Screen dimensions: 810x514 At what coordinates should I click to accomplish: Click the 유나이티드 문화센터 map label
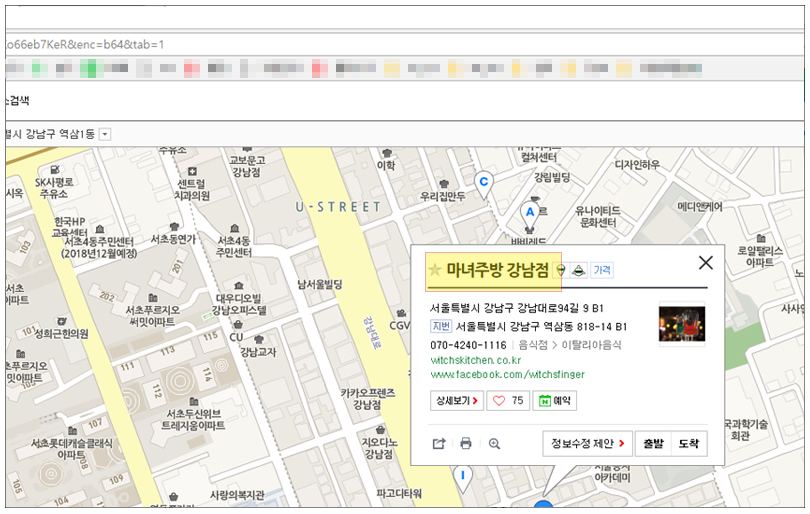tap(598, 216)
